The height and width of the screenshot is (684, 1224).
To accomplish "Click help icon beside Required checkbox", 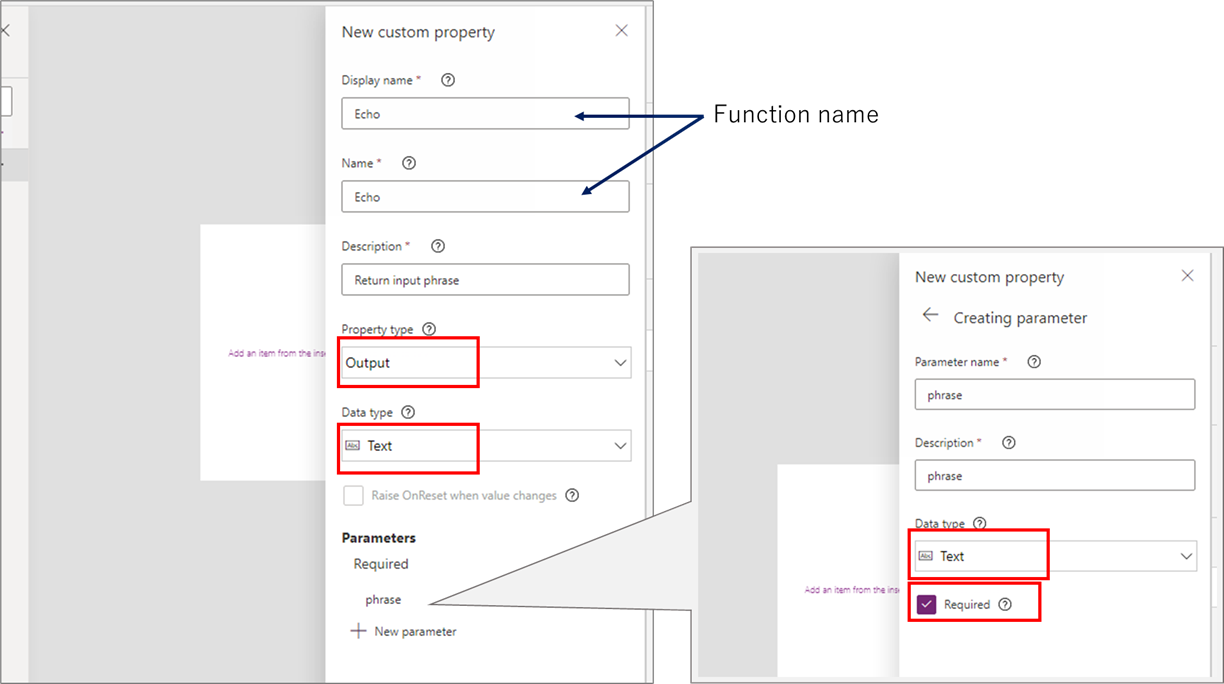I will [x=1005, y=604].
